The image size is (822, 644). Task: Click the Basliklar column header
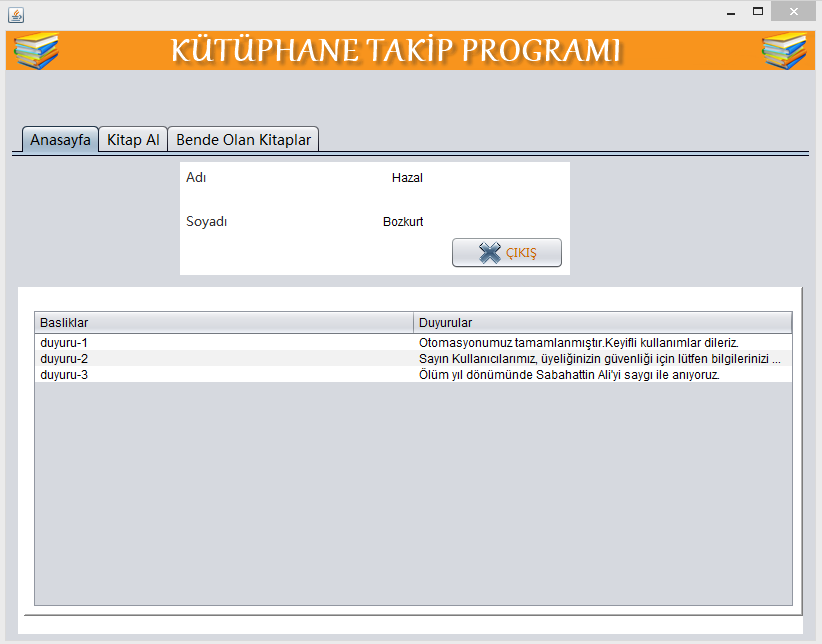pyautogui.click(x=224, y=323)
